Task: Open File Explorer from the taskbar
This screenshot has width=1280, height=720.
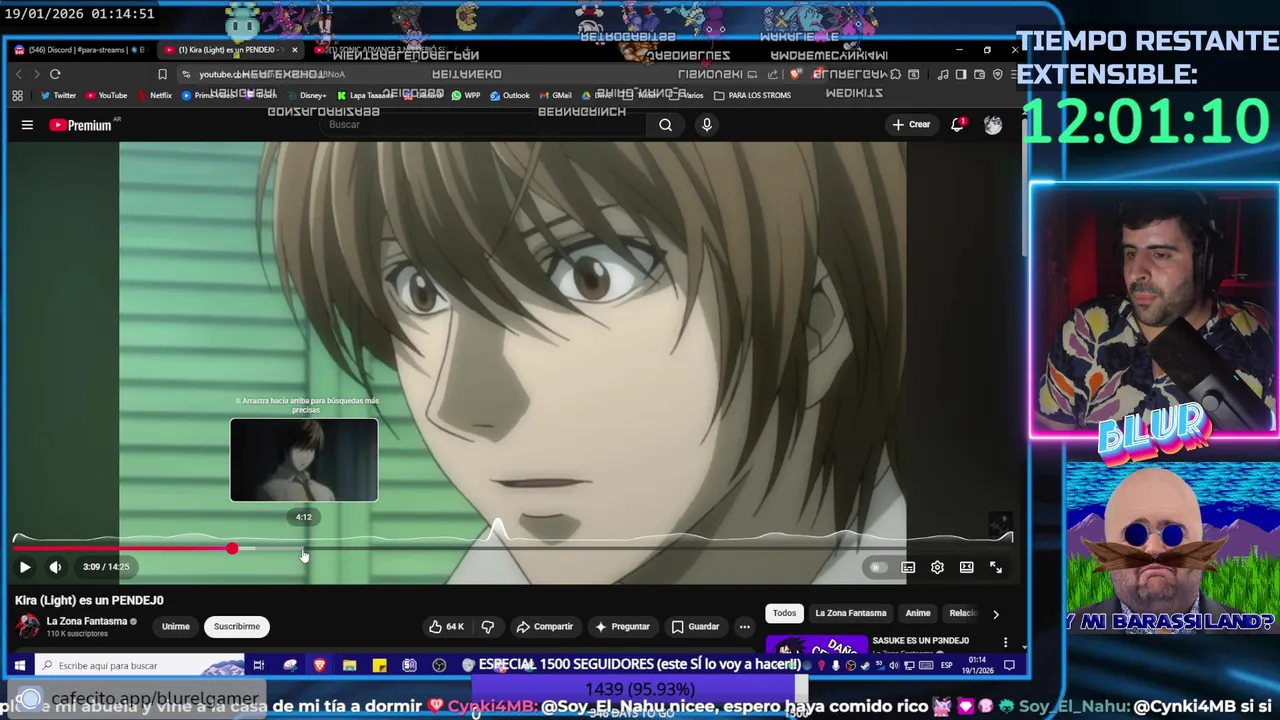Action: click(x=349, y=666)
